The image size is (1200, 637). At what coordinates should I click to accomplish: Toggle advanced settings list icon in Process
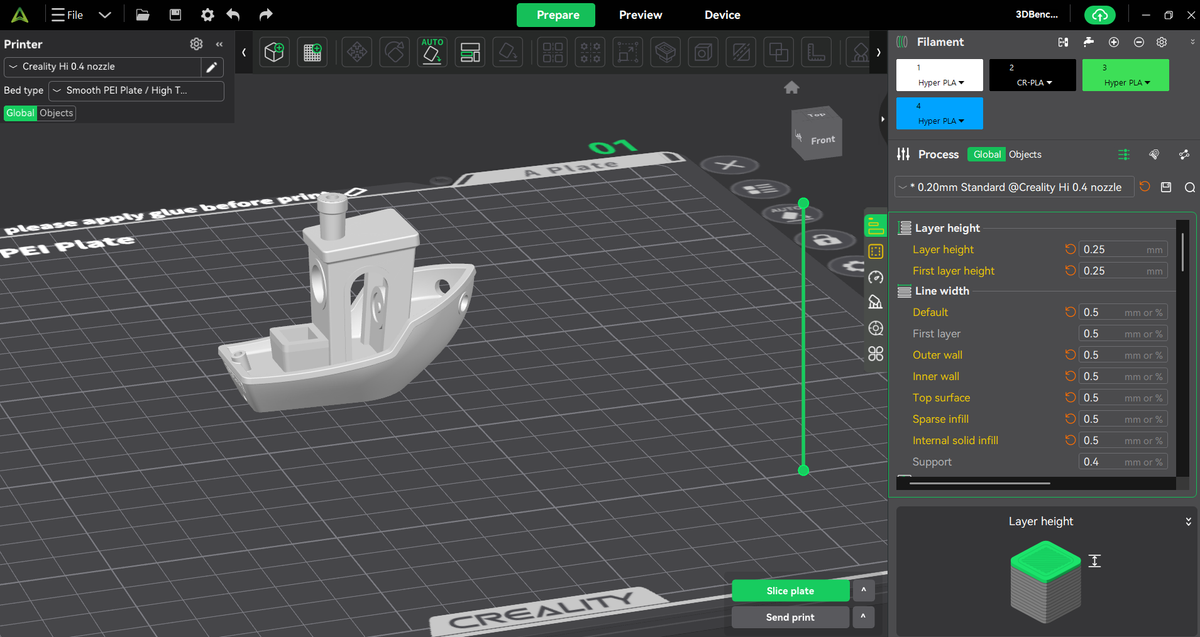(x=1124, y=154)
